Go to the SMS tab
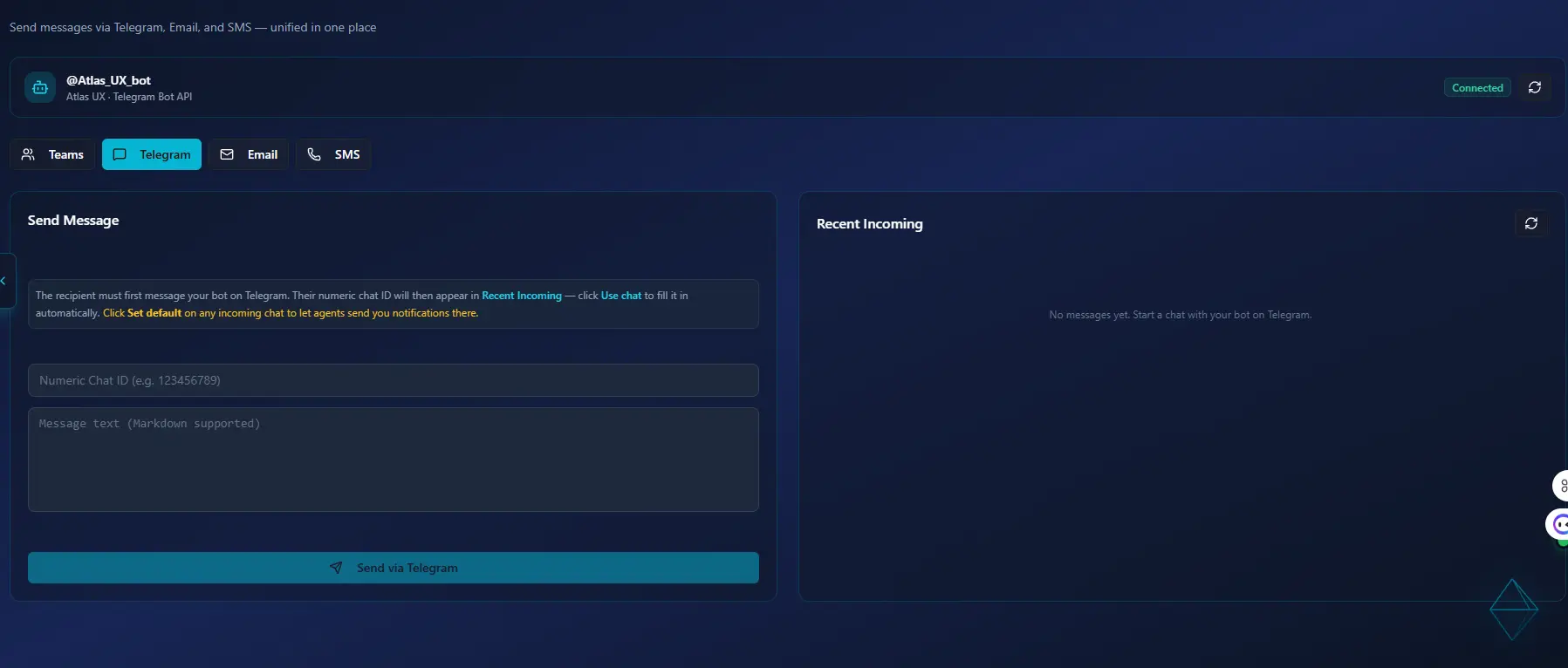 (333, 154)
